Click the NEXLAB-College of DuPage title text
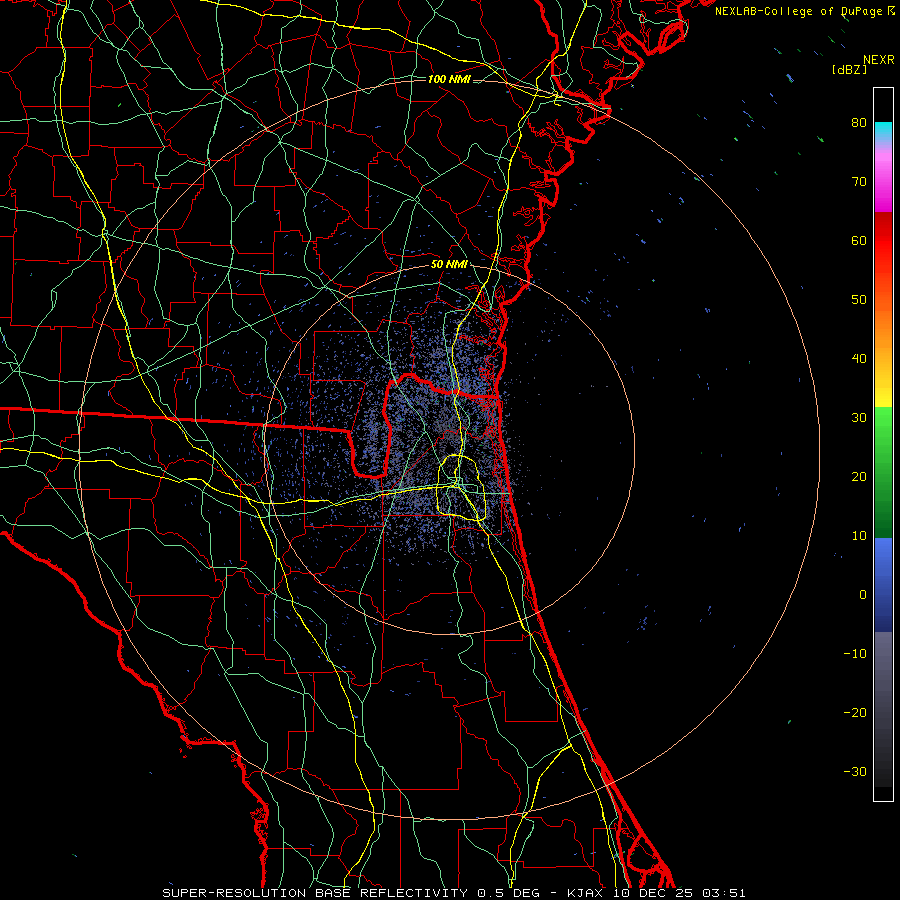The width and height of the screenshot is (900, 900). [800, 11]
